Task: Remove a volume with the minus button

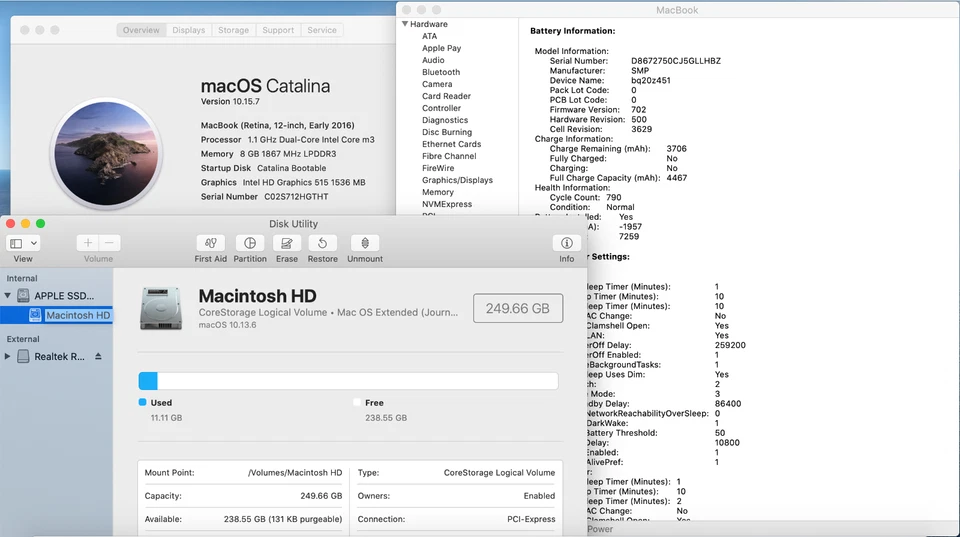Action: (109, 243)
